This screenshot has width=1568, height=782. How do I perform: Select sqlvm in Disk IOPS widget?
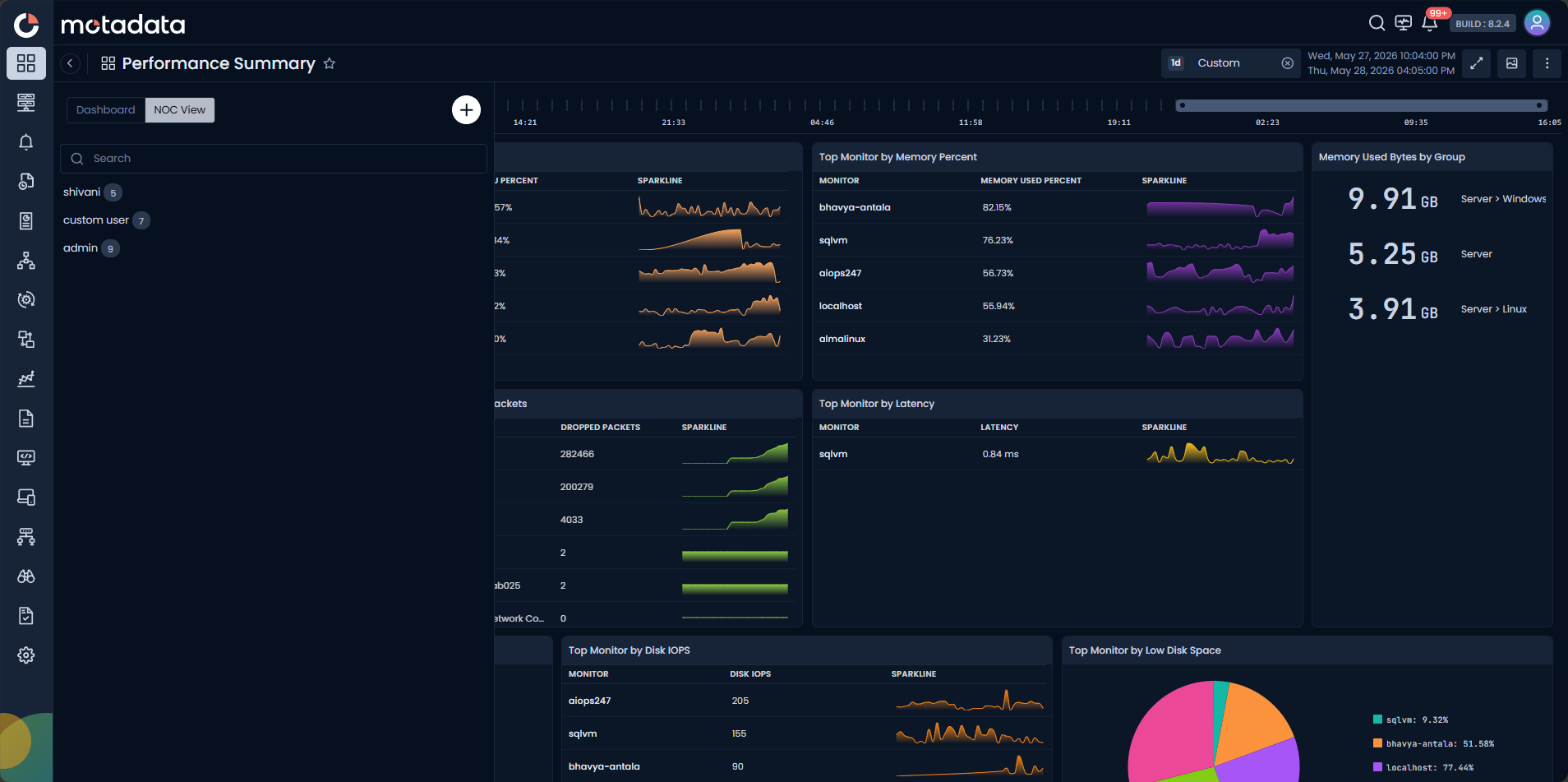[583, 733]
